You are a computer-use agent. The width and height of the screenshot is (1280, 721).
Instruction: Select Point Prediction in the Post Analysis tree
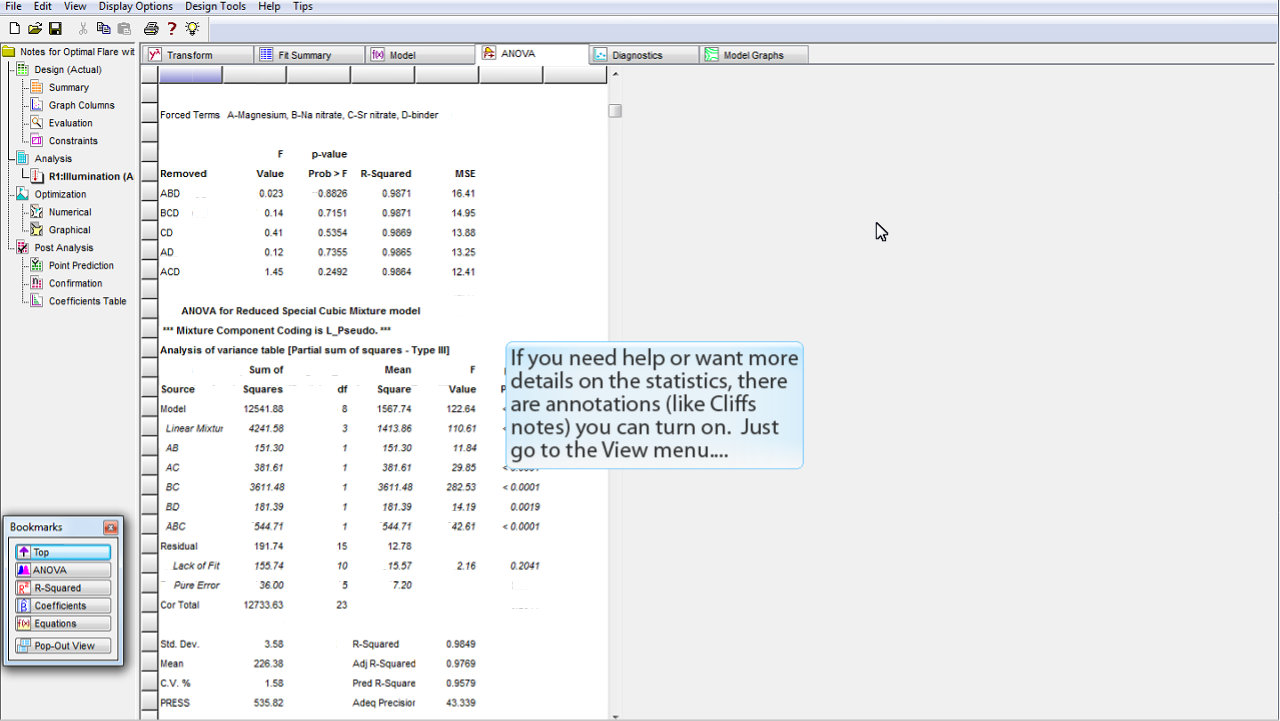pyautogui.click(x=81, y=266)
